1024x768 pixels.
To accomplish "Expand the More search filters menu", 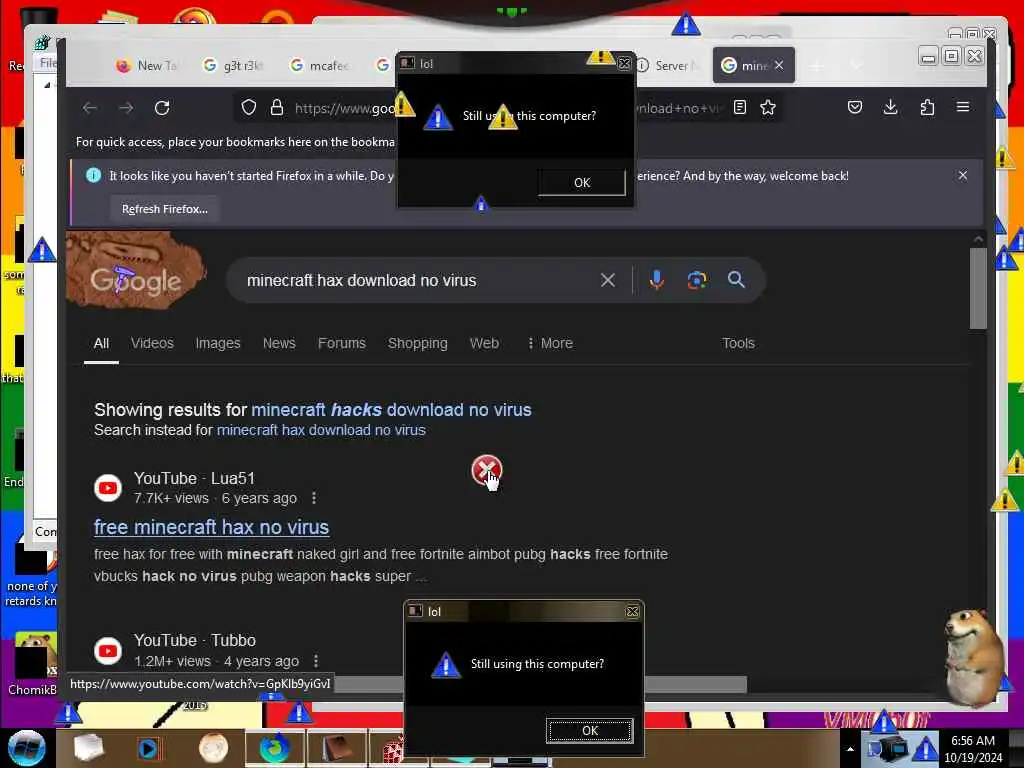I will tap(550, 344).
